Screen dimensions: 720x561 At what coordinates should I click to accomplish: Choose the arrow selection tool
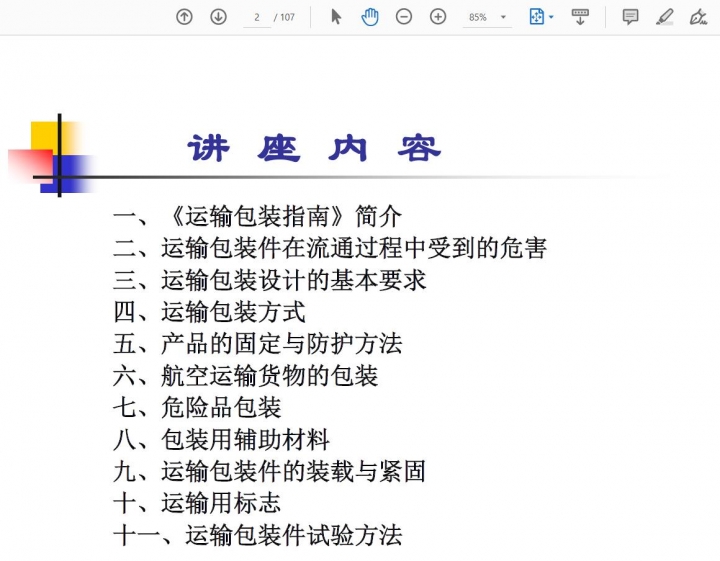336,17
